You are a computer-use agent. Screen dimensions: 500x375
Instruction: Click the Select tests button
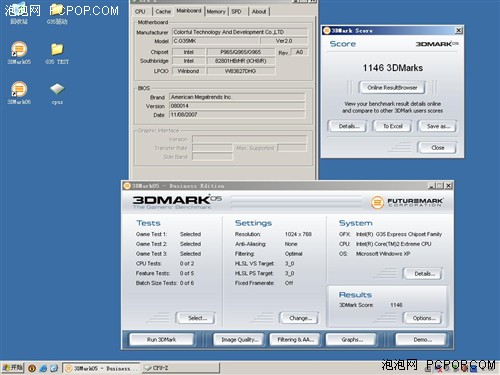[197, 318]
